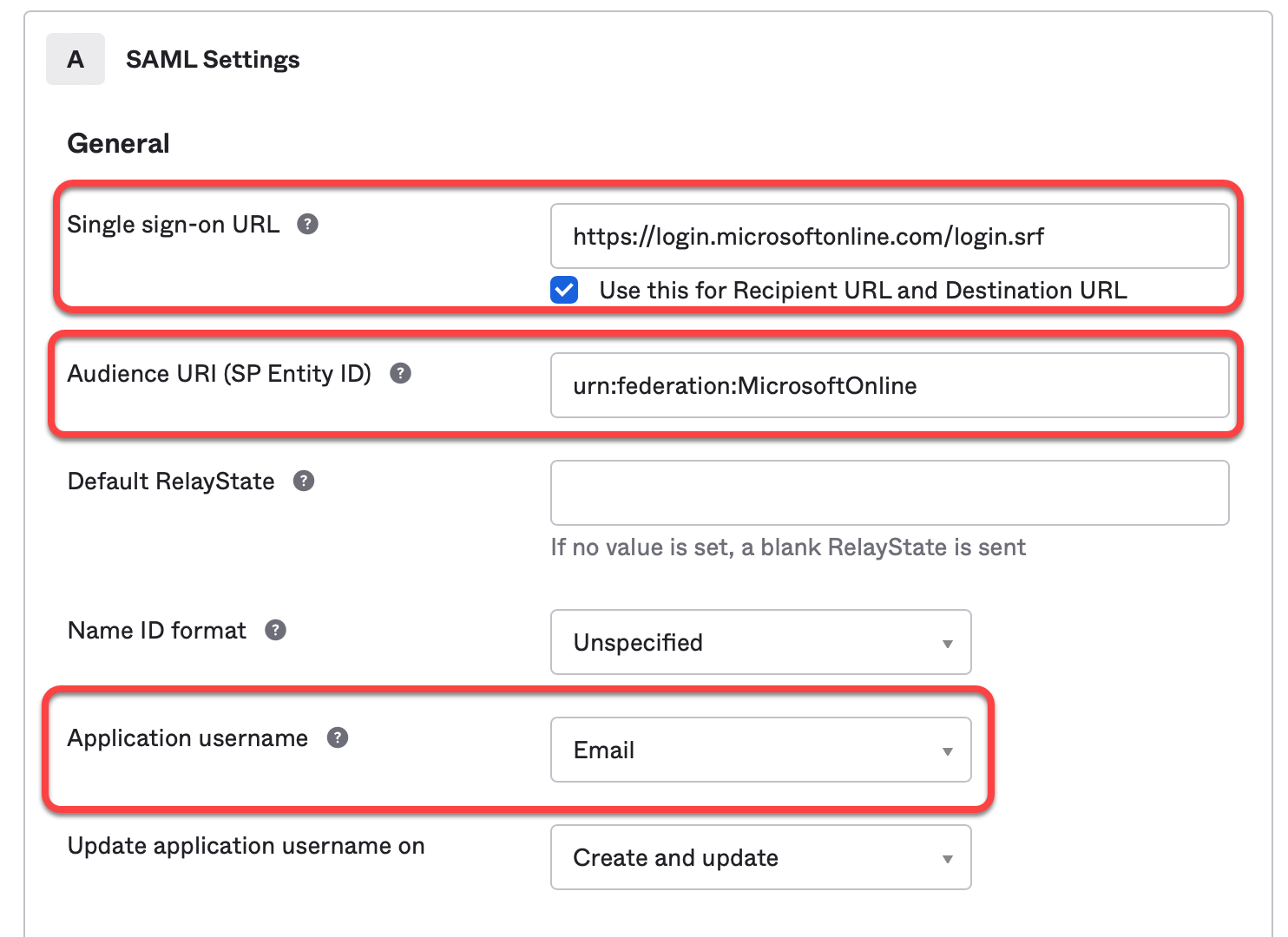Open the Name ID format dropdown
Image resolution: width=1288 pixels, height=937 pixels.
coord(760,642)
